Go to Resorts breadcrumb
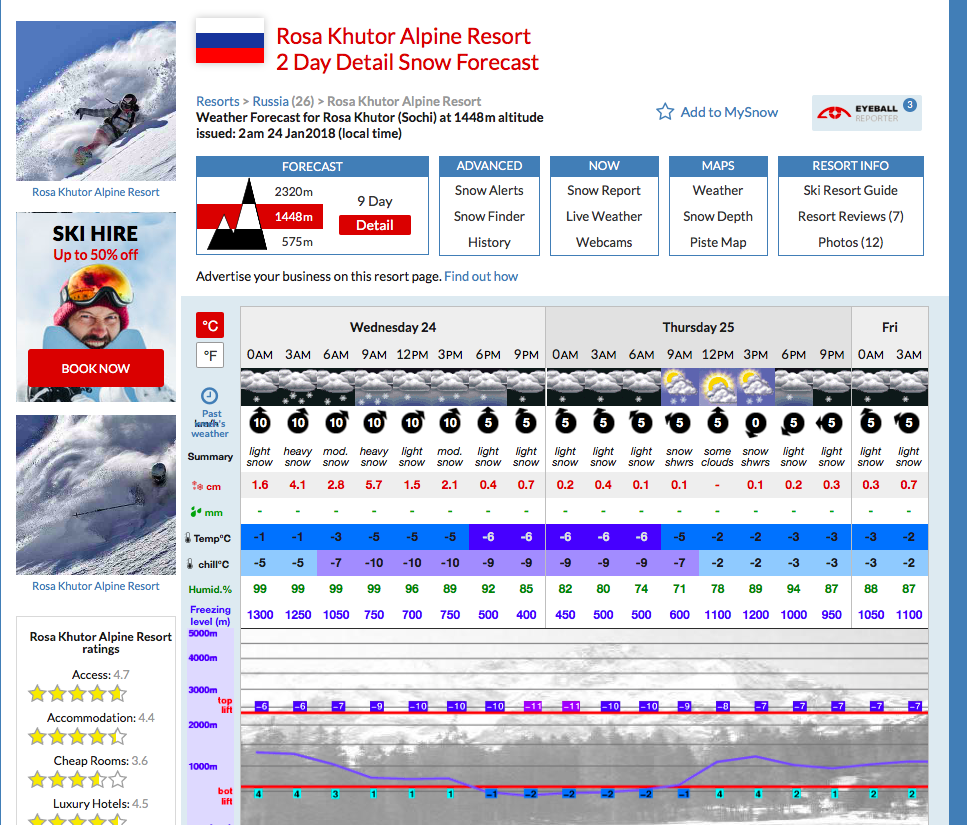967x825 pixels. 218,101
